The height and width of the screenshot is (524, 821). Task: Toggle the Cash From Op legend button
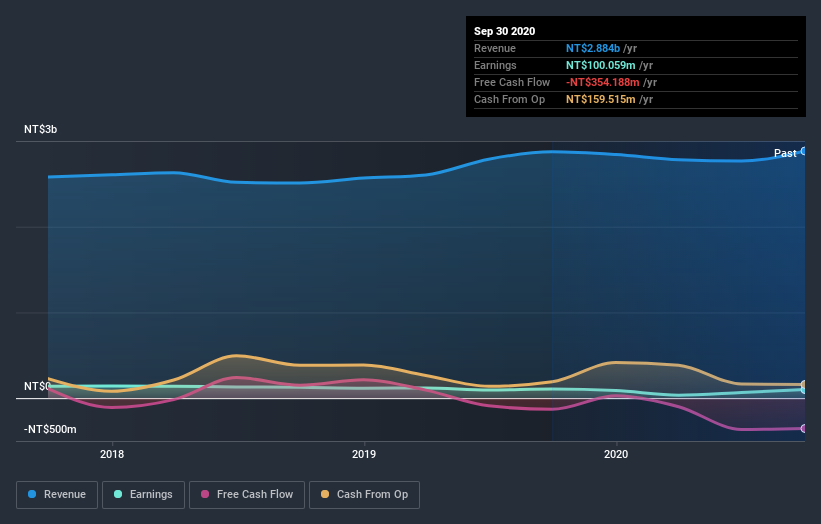364,495
